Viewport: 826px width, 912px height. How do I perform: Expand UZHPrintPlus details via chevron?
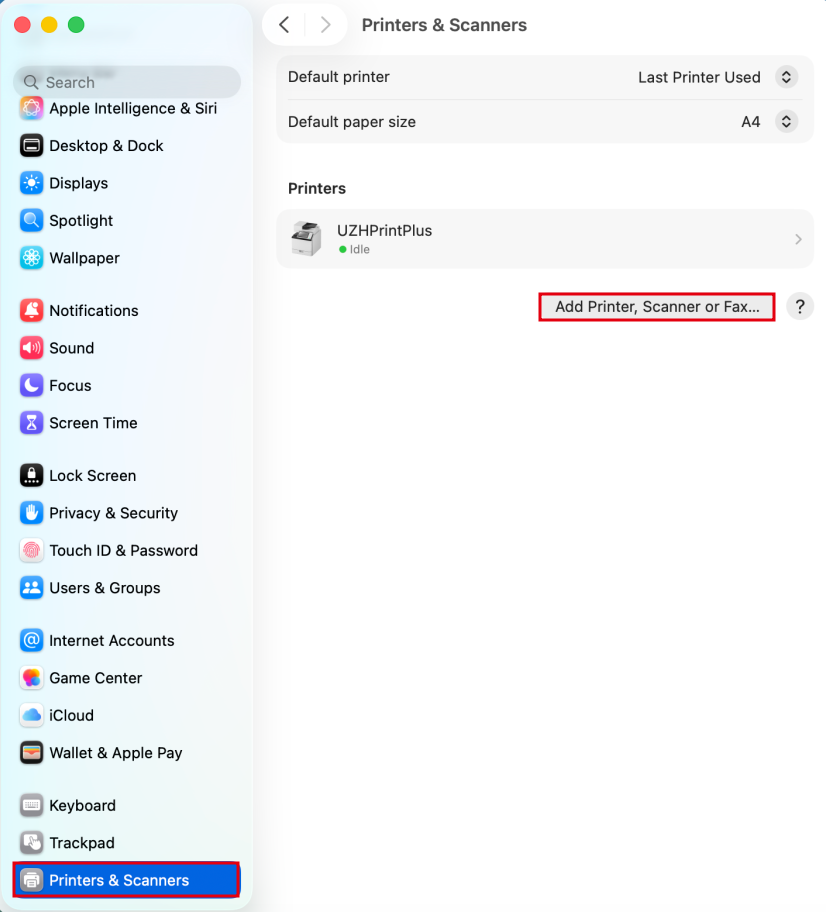click(798, 239)
